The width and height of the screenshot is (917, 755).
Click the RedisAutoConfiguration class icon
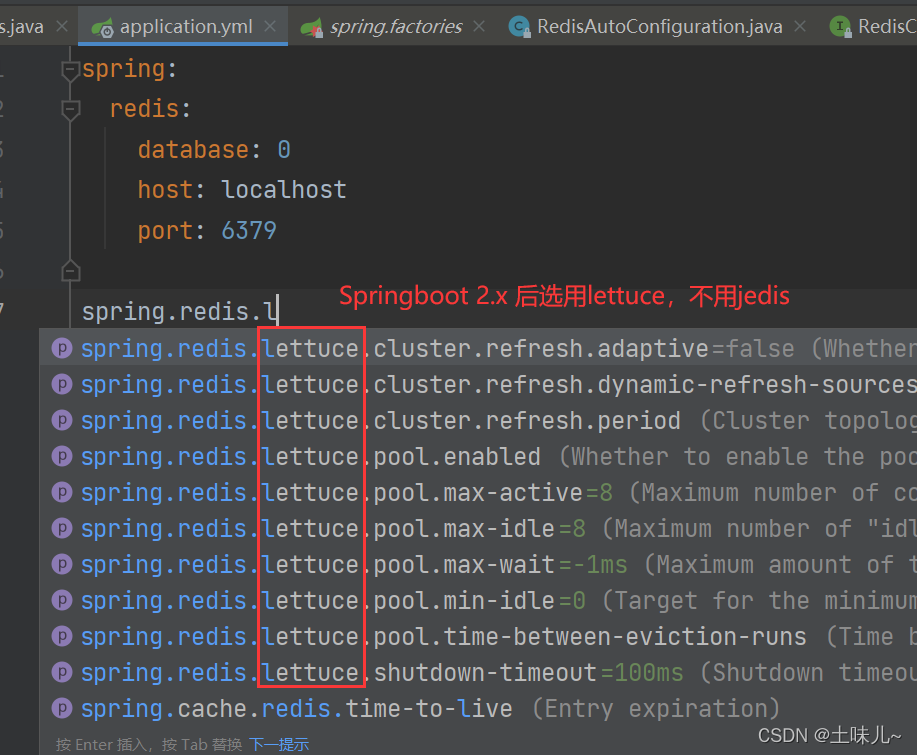[x=519, y=27]
